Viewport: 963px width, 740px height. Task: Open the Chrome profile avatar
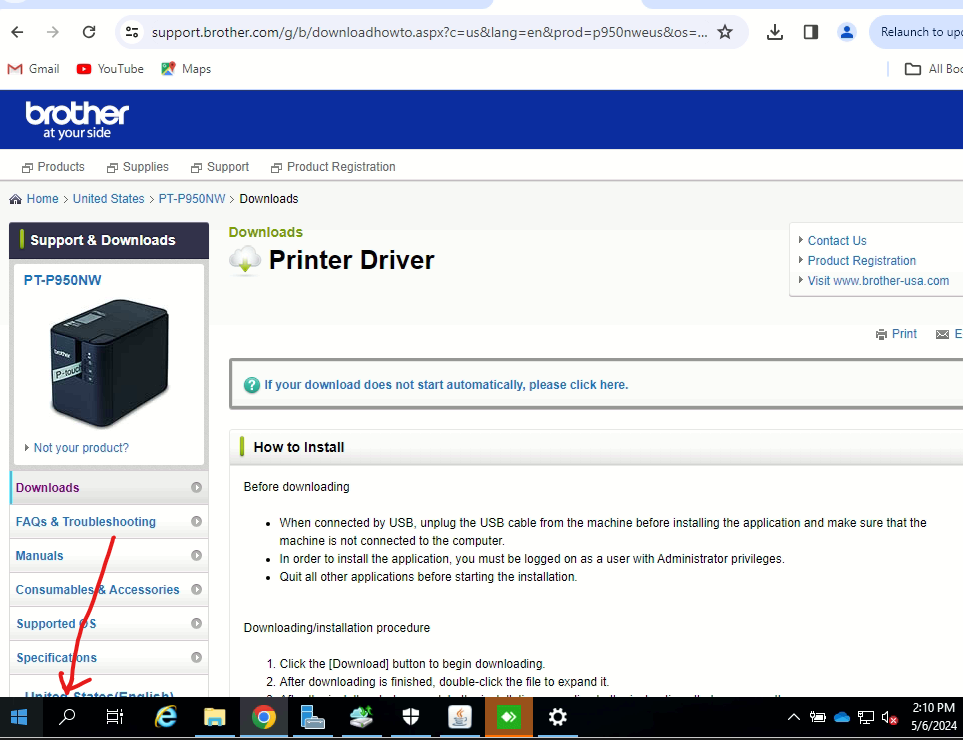click(846, 32)
